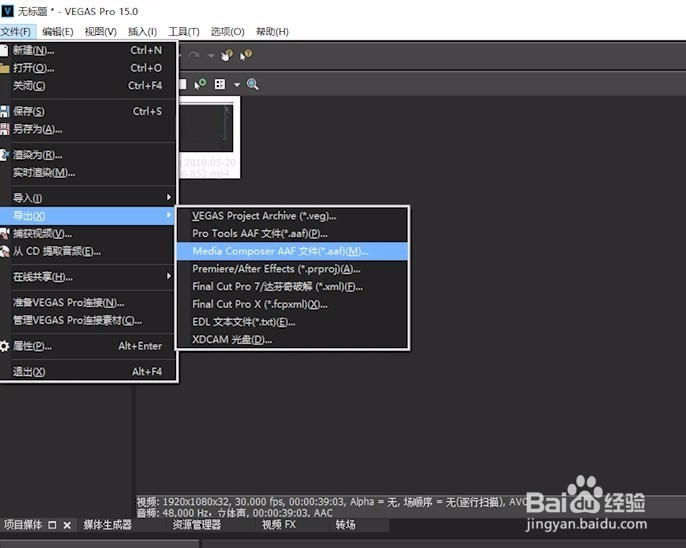Switch to the 视频 FX tab

point(279,524)
